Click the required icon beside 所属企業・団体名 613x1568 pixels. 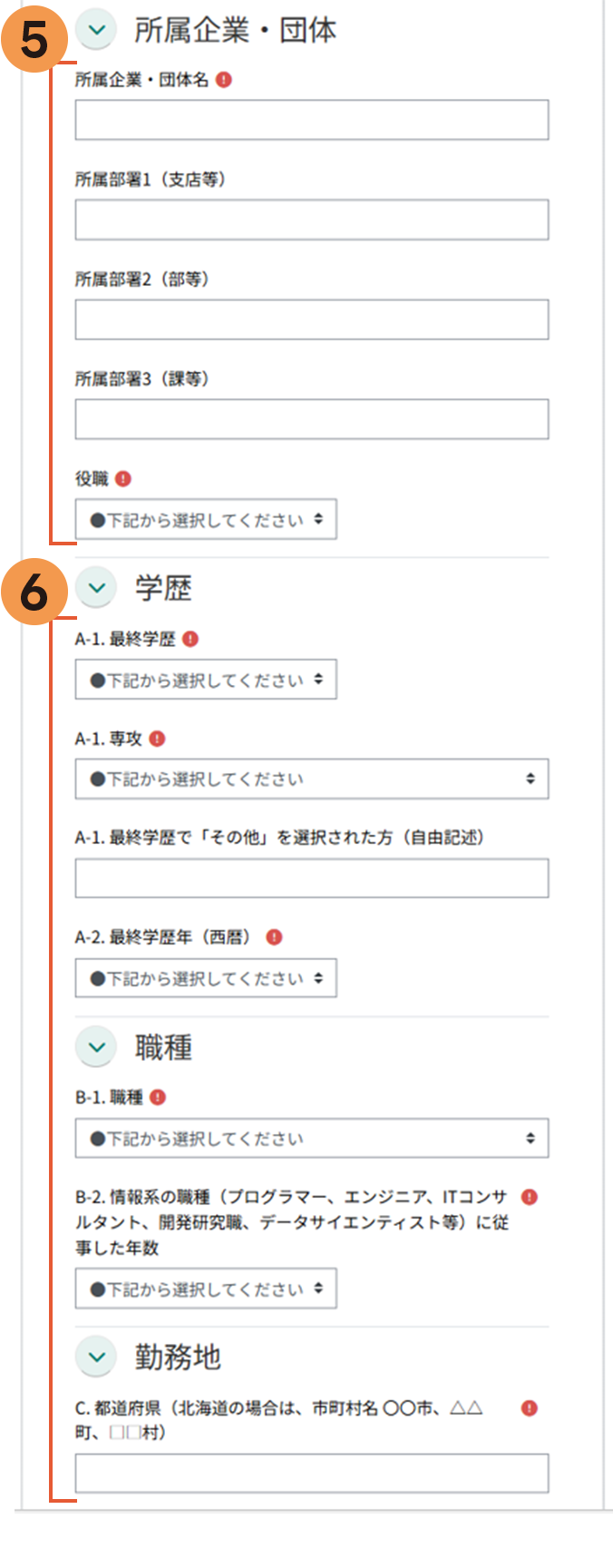(x=224, y=80)
